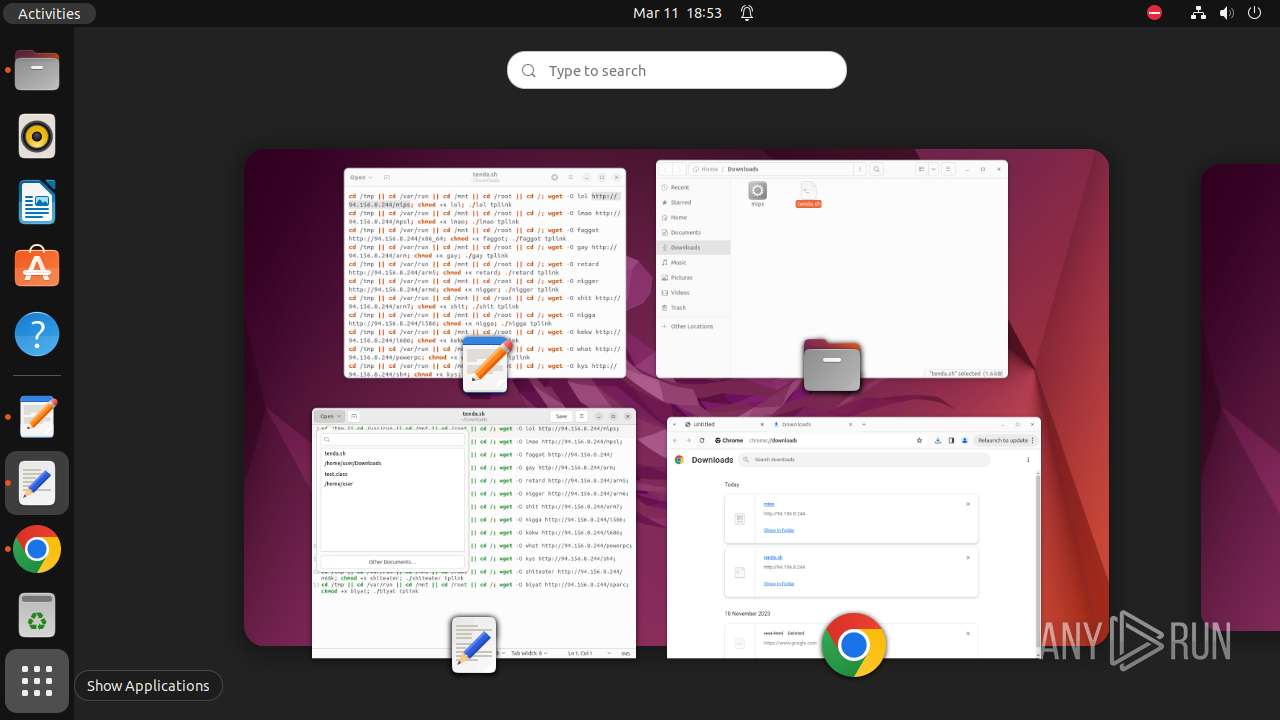Click the Show Applications grid button

click(x=37, y=681)
